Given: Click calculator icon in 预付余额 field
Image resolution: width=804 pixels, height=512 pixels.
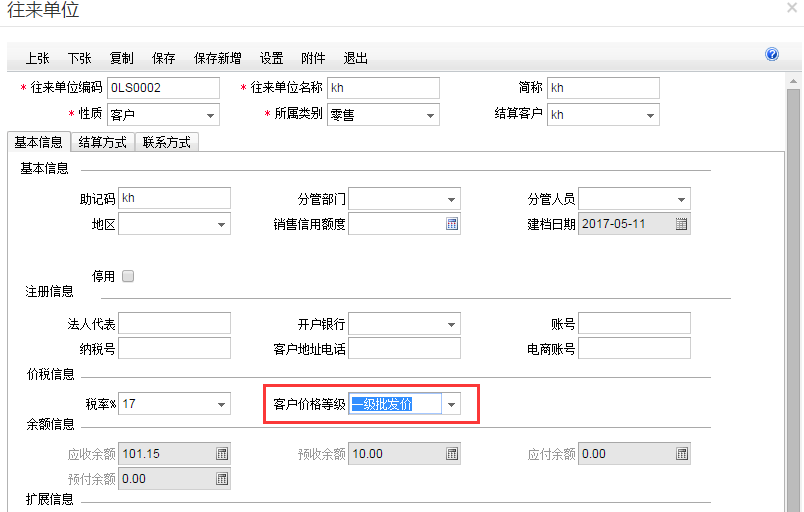Looking at the screenshot, I should click(221, 479).
